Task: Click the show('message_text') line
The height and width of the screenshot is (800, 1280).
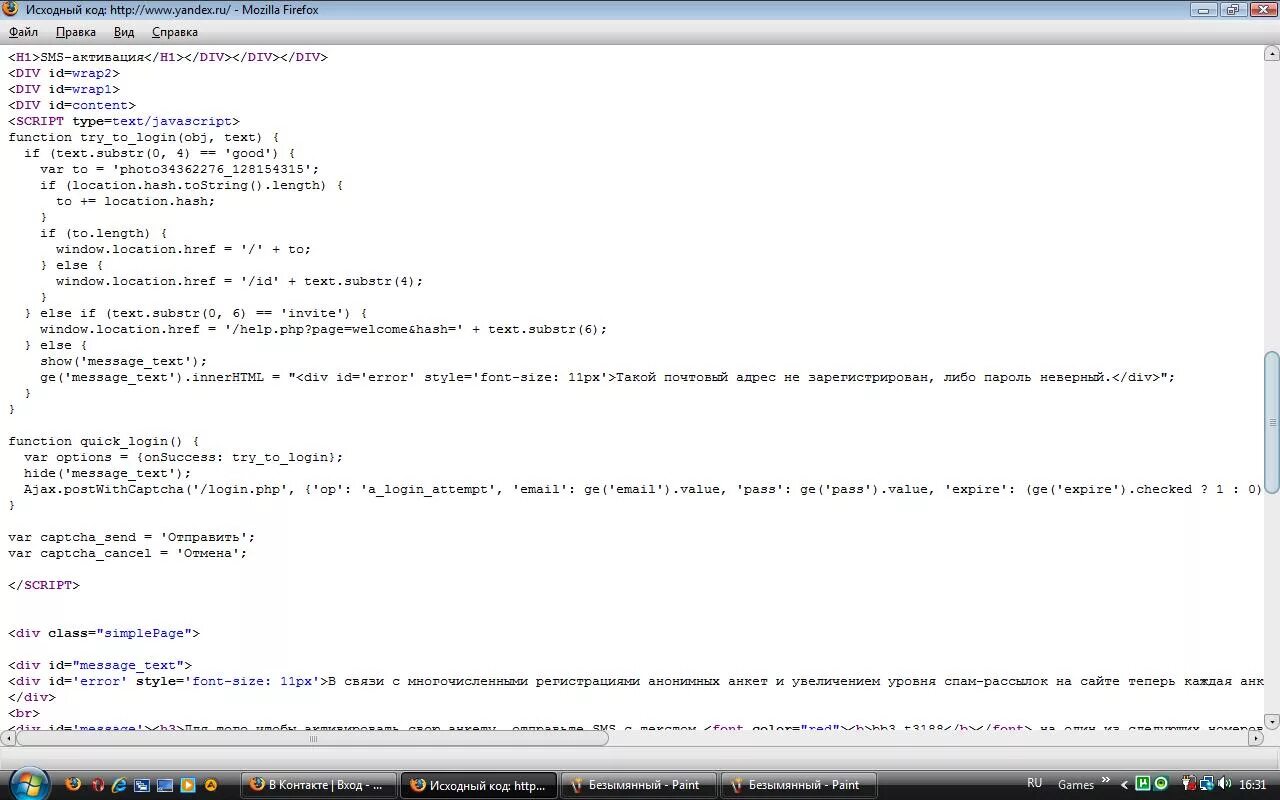Action: tap(124, 361)
